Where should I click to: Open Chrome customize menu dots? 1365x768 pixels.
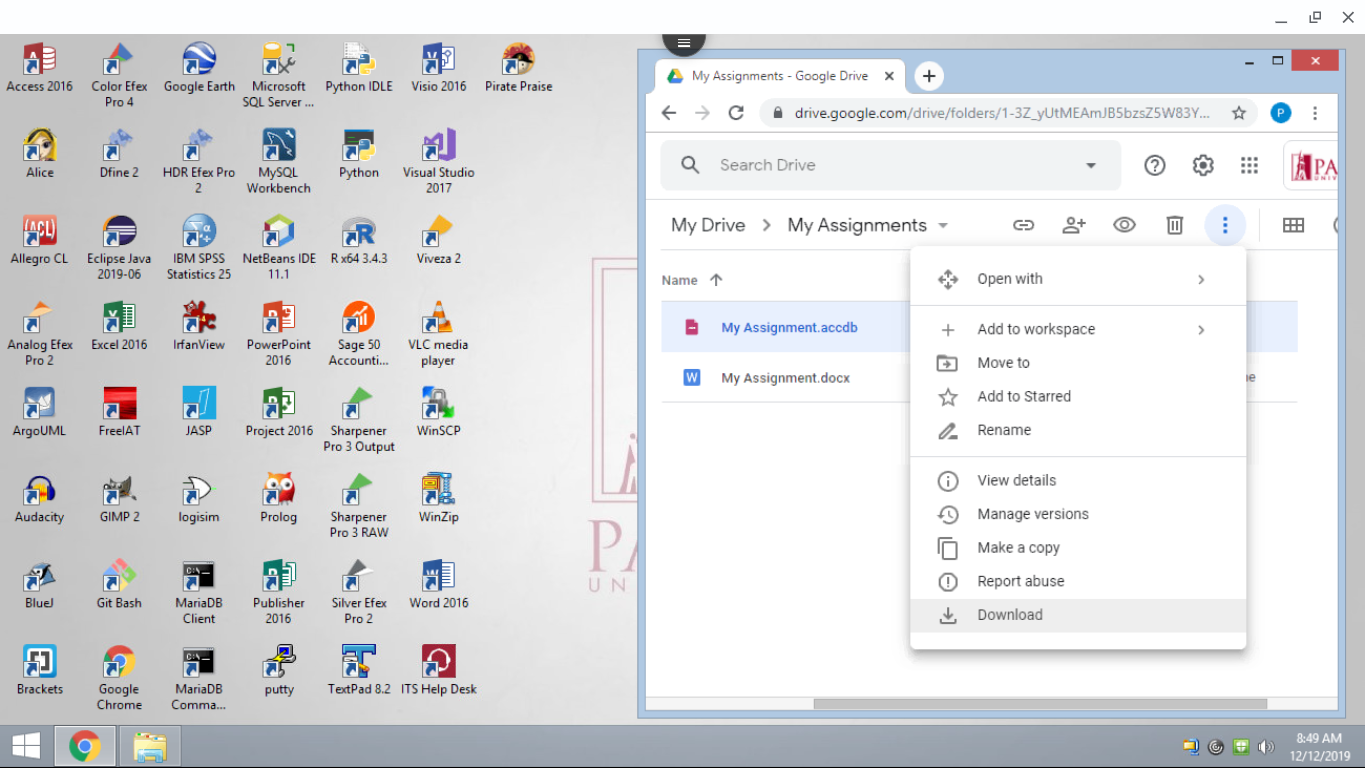tap(1315, 113)
